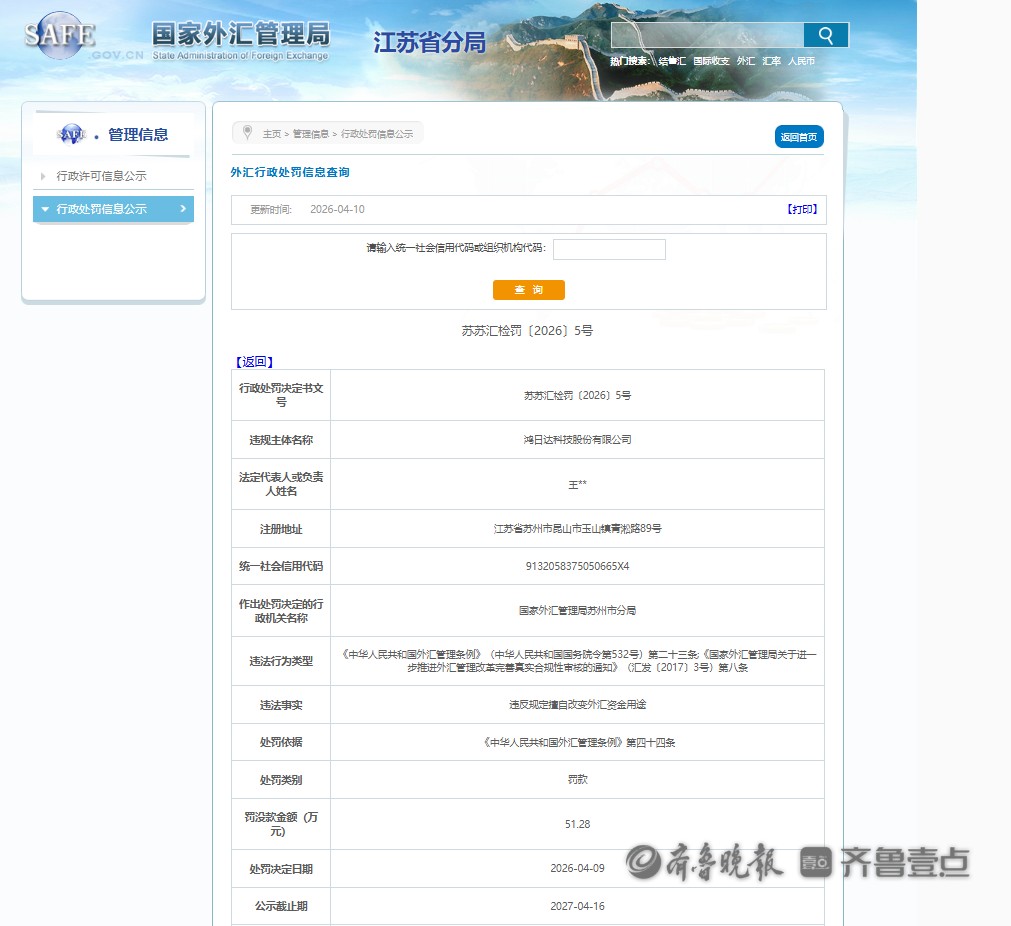This screenshot has width=1011, height=926.
Task: Focus the site search box in header
Action: click(x=707, y=36)
